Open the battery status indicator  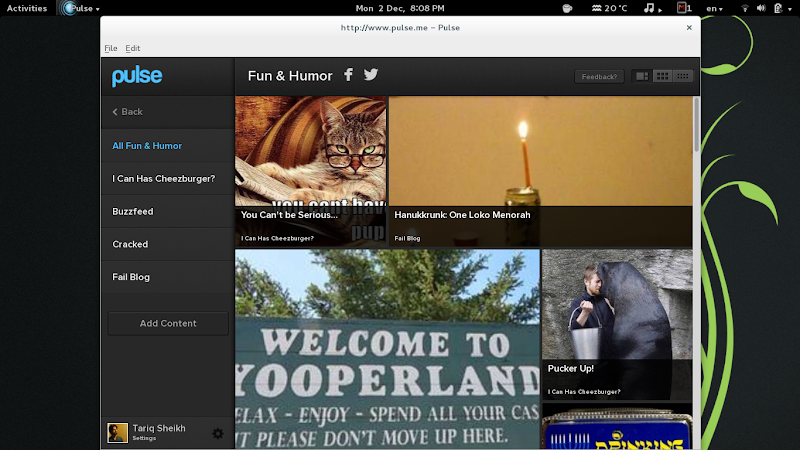click(x=778, y=8)
